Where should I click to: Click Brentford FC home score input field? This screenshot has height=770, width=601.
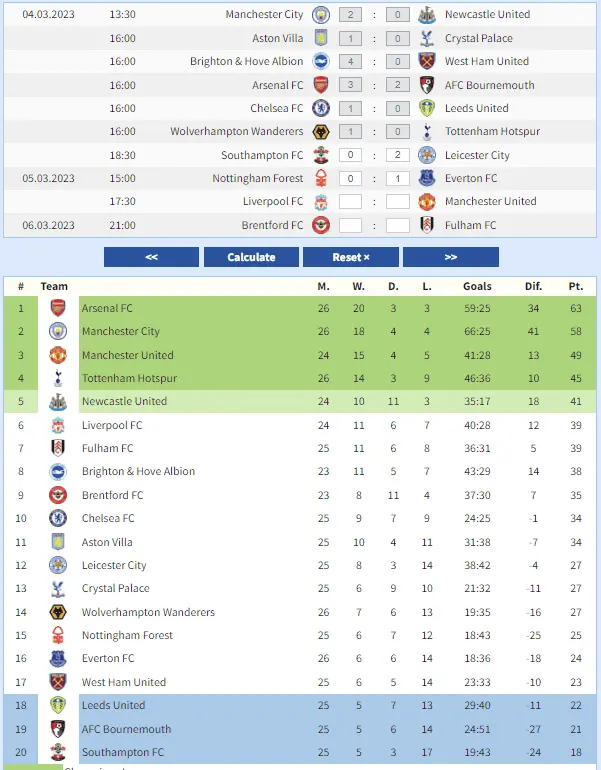350,225
